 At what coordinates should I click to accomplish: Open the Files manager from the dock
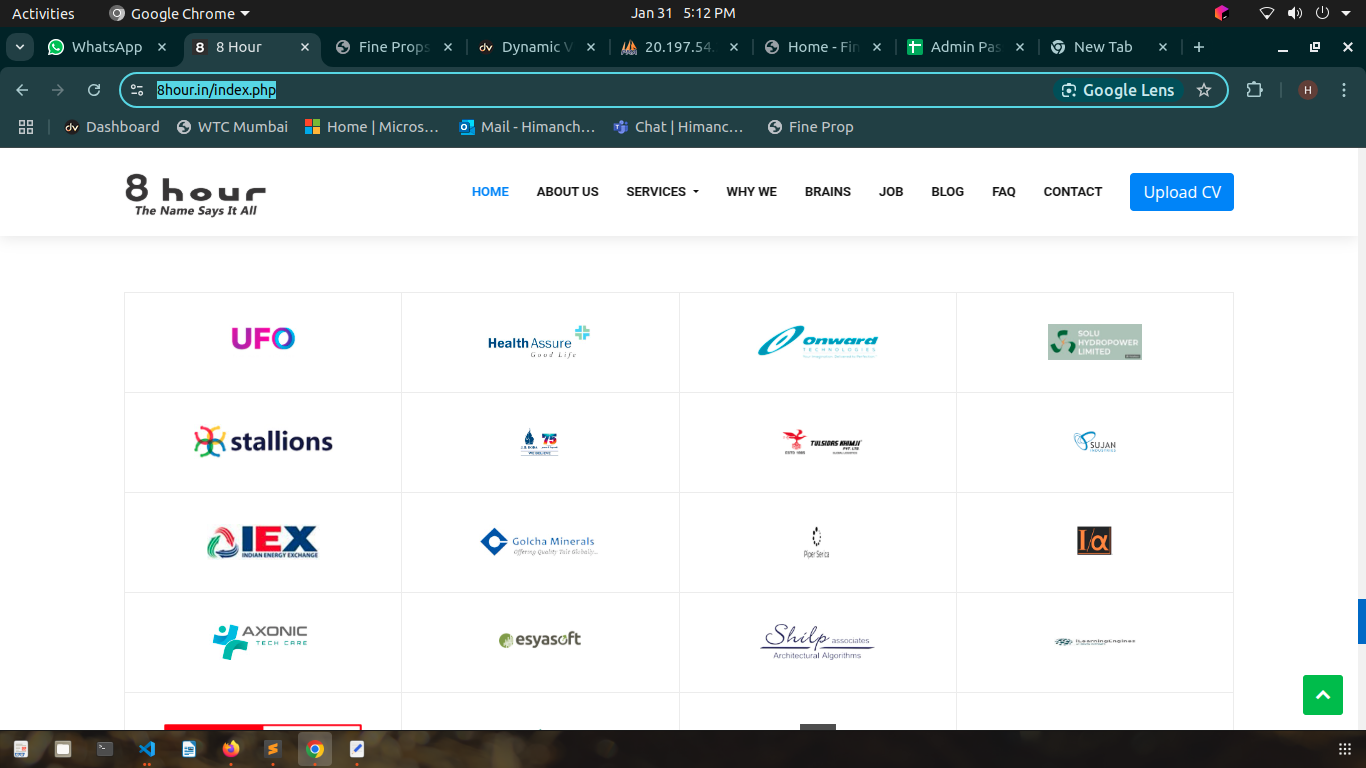click(63, 748)
